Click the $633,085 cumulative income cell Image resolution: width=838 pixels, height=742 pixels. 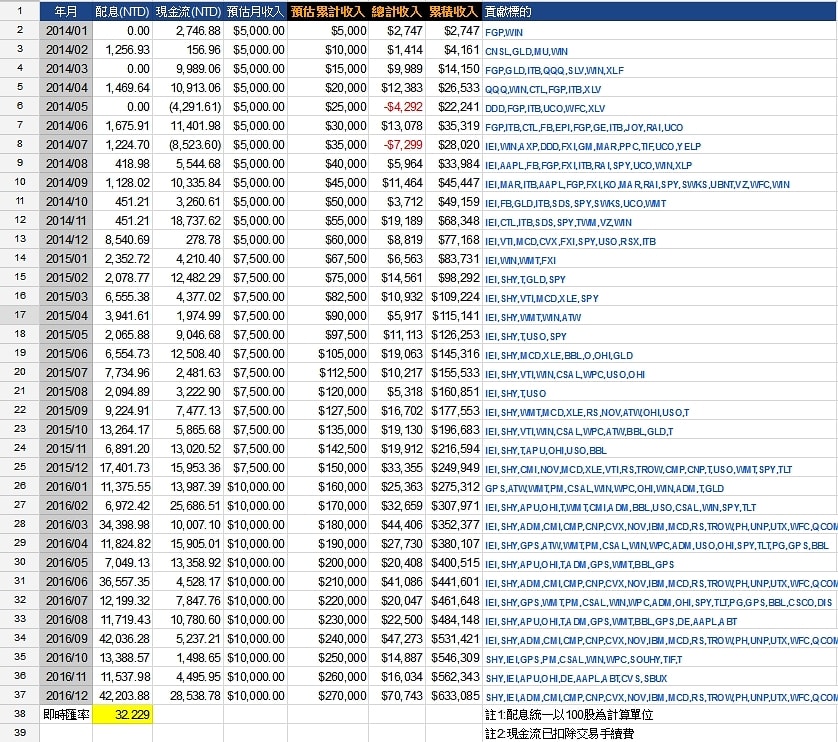(x=454, y=696)
